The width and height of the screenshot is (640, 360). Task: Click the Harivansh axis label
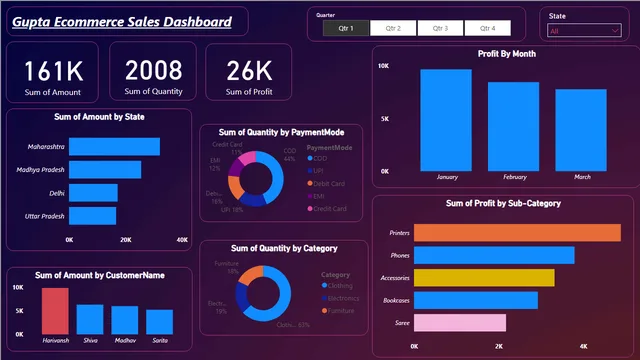tap(56, 340)
